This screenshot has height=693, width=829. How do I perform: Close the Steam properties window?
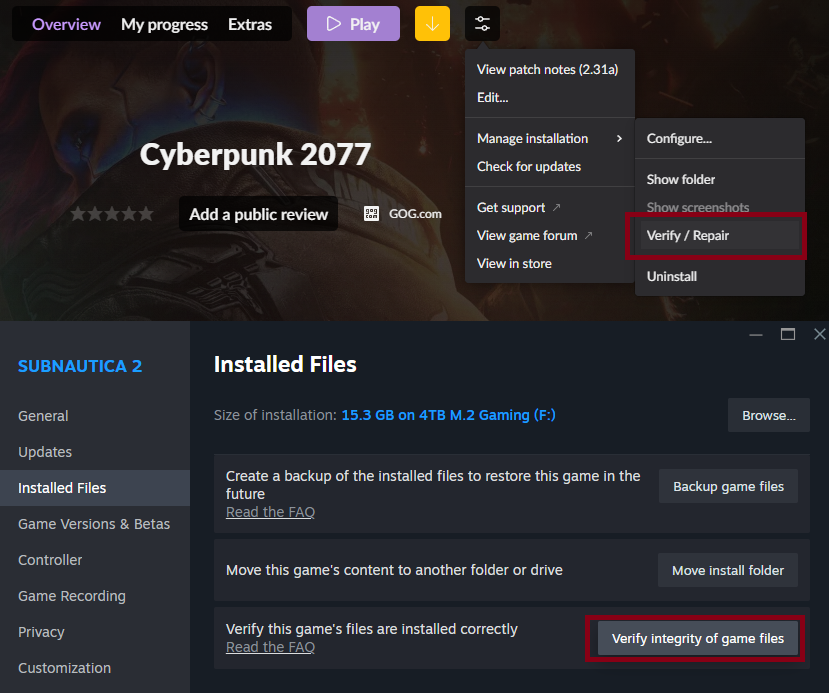(x=819, y=334)
